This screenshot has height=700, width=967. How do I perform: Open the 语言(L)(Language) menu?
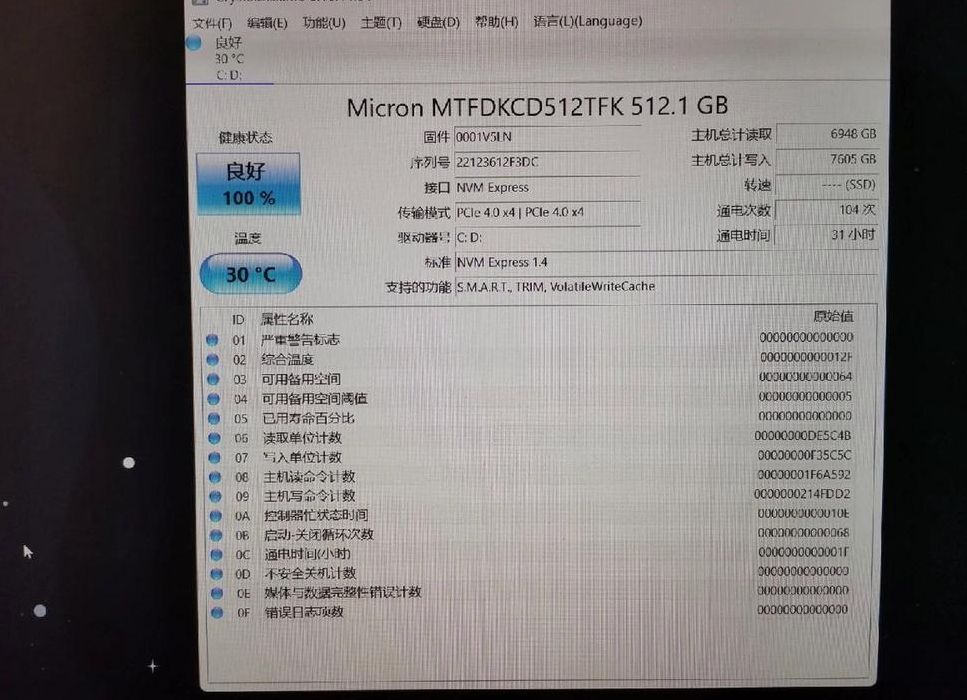(x=588, y=21)
